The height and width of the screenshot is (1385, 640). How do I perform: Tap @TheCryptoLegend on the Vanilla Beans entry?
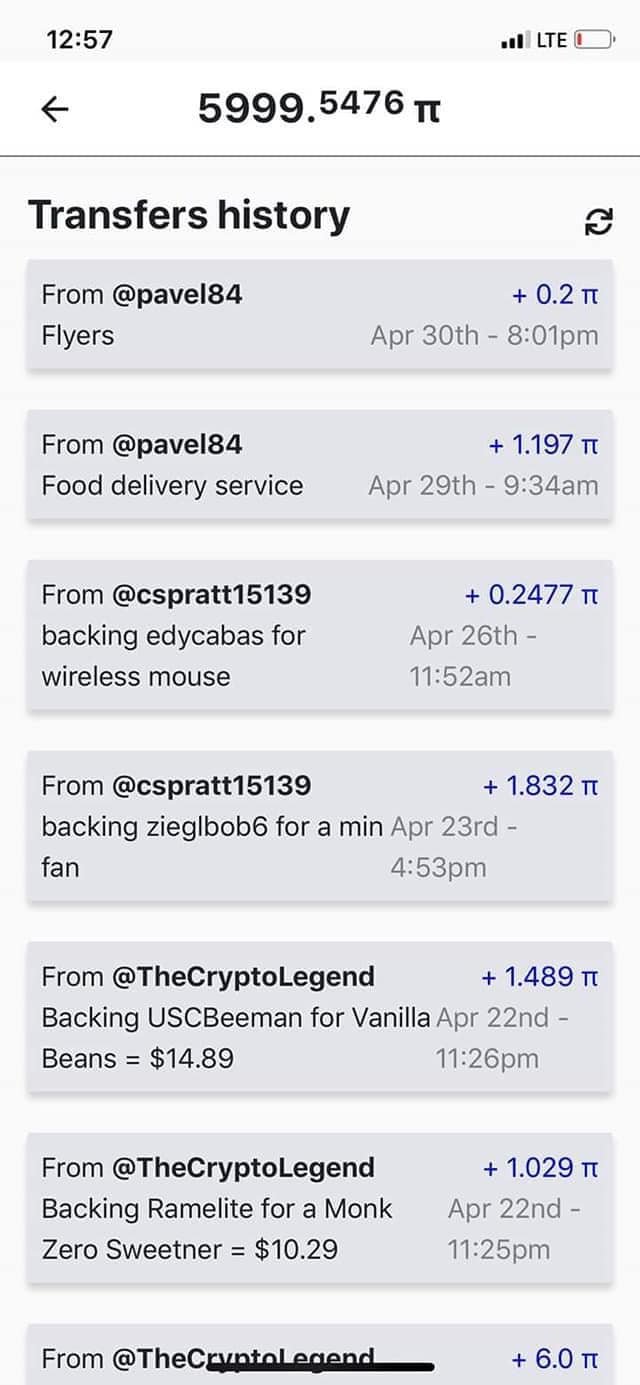244,977
